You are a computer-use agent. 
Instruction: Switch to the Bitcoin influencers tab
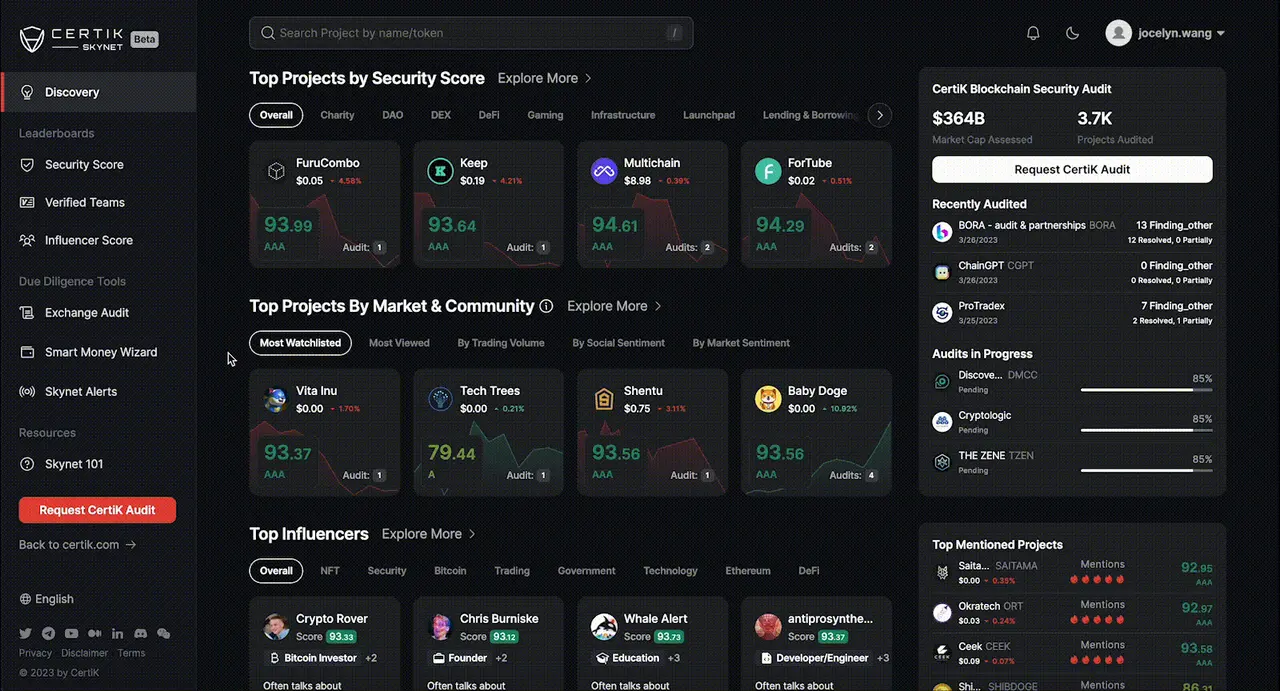click(x=450, y=571)
